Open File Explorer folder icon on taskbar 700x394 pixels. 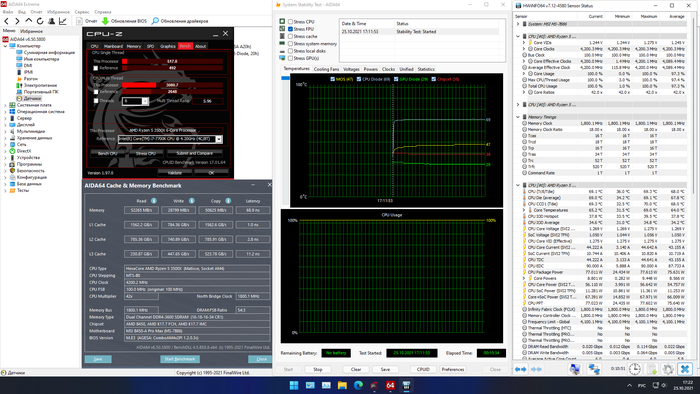click(342, 386)
